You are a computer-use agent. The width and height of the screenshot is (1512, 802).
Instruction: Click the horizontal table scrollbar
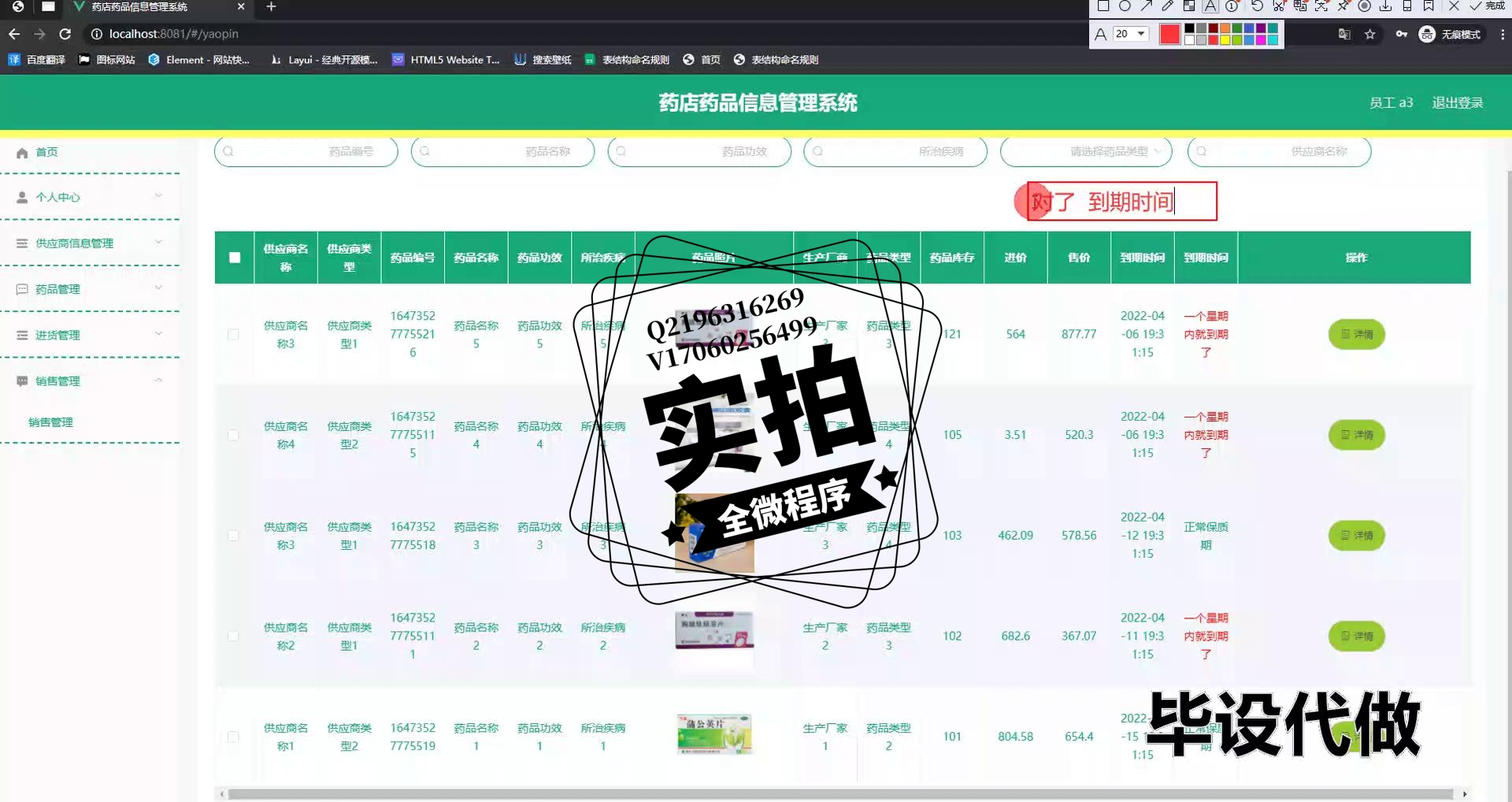(x=840, y=794)
